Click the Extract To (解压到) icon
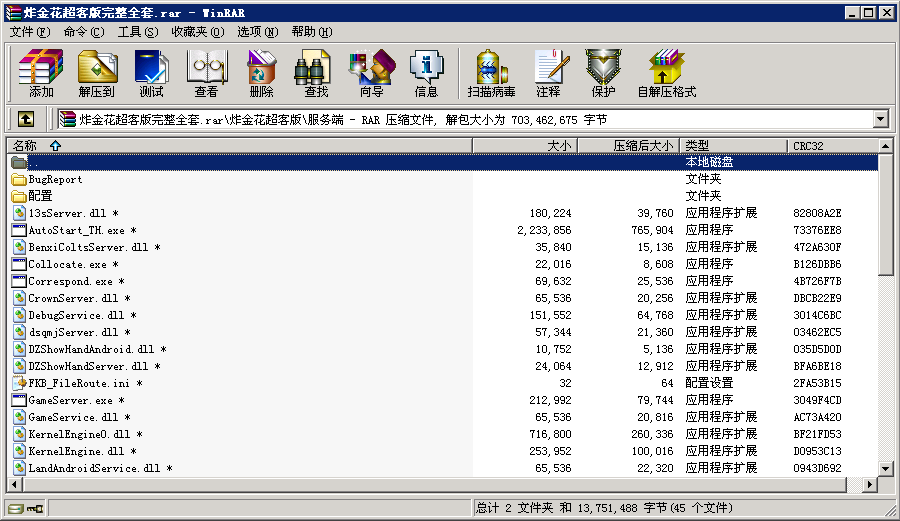Image resolution: width=900 pixels, height=521 pixels. (97, 74)
